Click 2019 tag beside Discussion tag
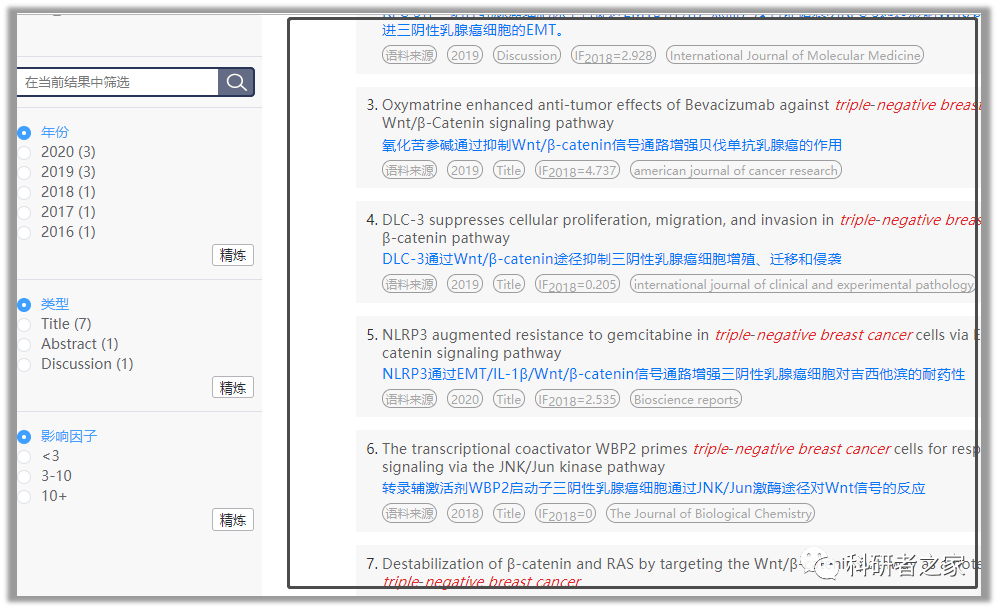998x609 pixels. point(465,55)
